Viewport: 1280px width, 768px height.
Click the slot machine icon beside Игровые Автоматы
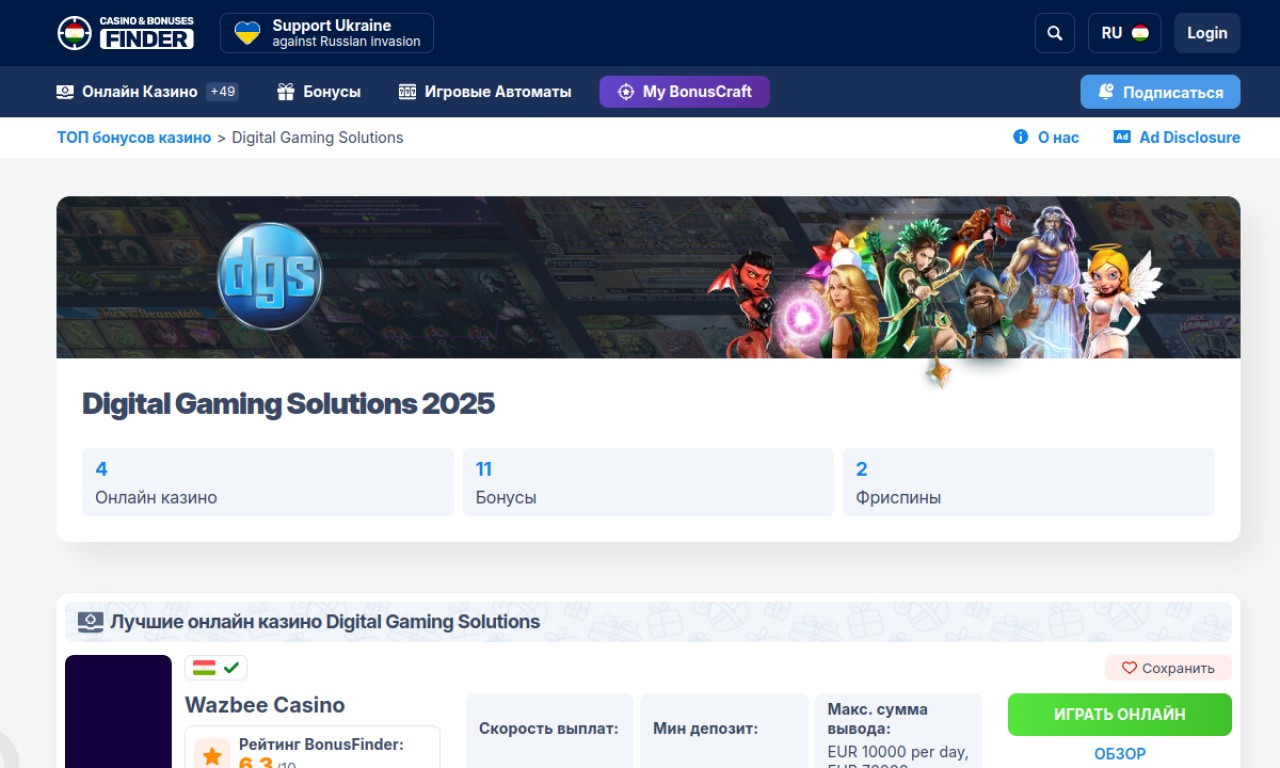pos(407,91)
